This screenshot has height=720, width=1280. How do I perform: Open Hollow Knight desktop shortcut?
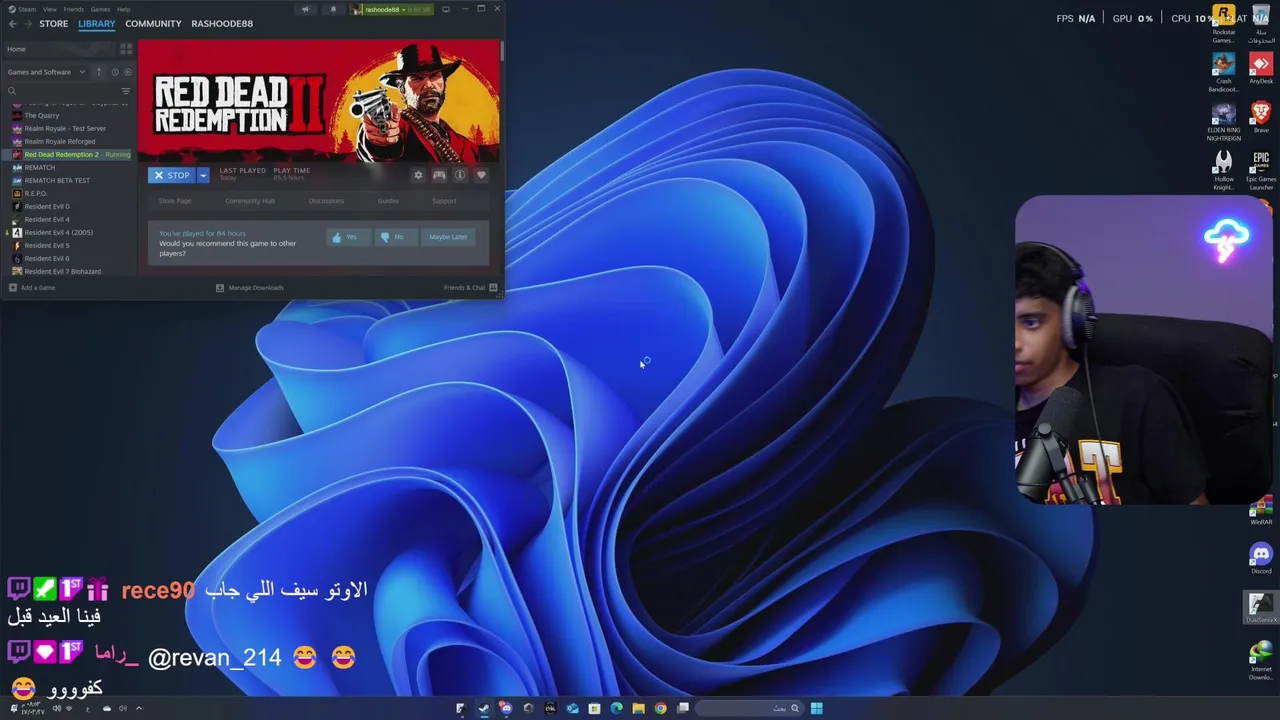(1224, 171)
